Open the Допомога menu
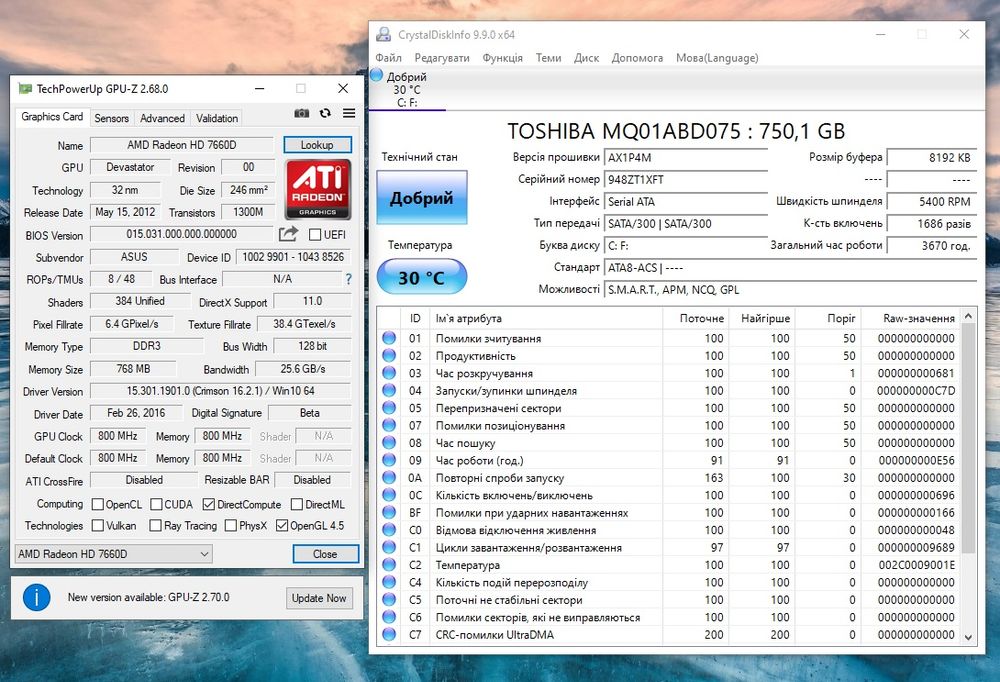Screen dimensions: 1000x682 coord(637,57)
